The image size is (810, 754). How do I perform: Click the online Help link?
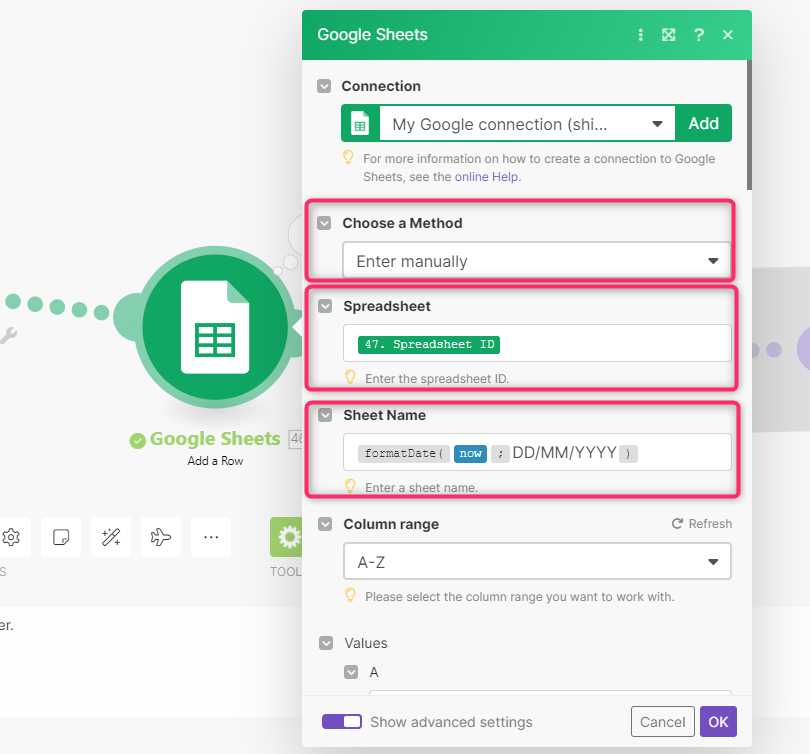coord(487,176)
